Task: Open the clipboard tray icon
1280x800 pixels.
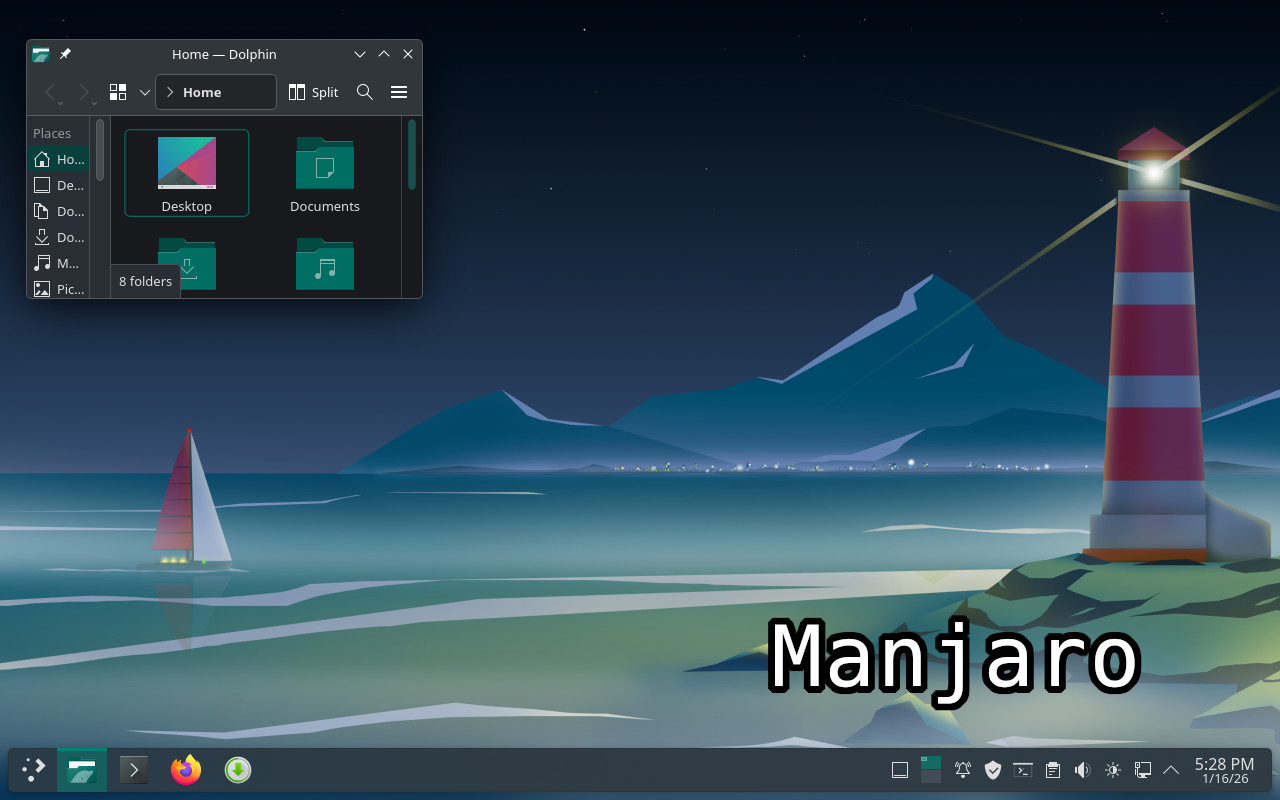Action: pos(1052,770)
